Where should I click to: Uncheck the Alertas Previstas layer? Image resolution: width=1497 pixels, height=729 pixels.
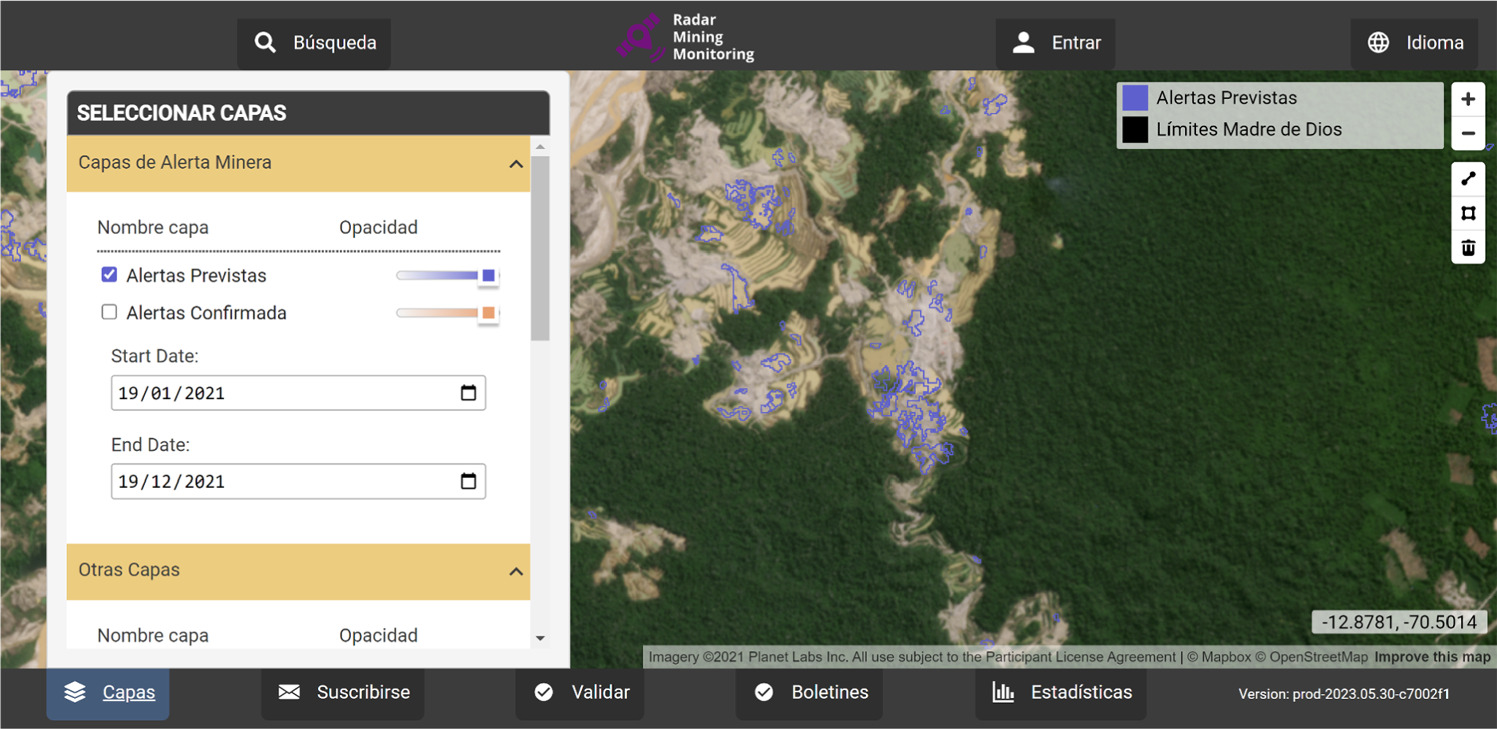(x=109, y=274)
